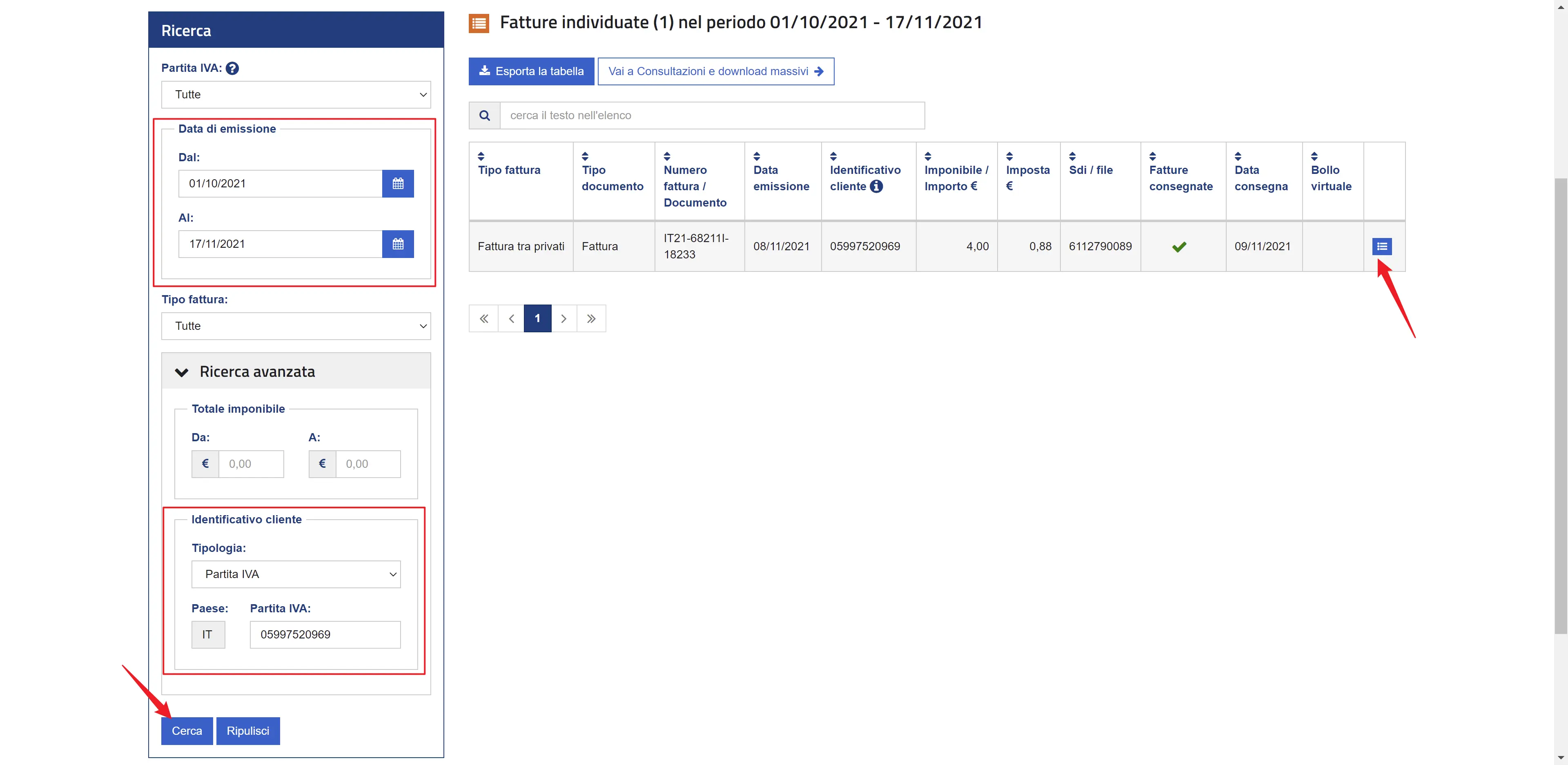
Task: Click the Identificativo cliente info icon
Action: pyautogui.click(x=876, y=187)
